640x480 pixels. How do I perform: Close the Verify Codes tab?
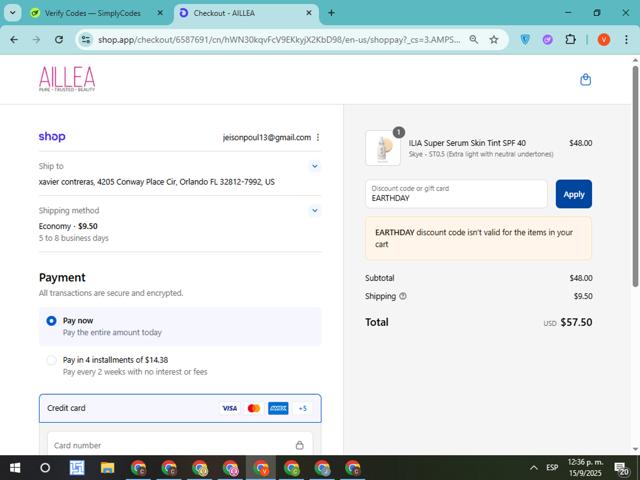pyautogui.click(x=160, y=13)
